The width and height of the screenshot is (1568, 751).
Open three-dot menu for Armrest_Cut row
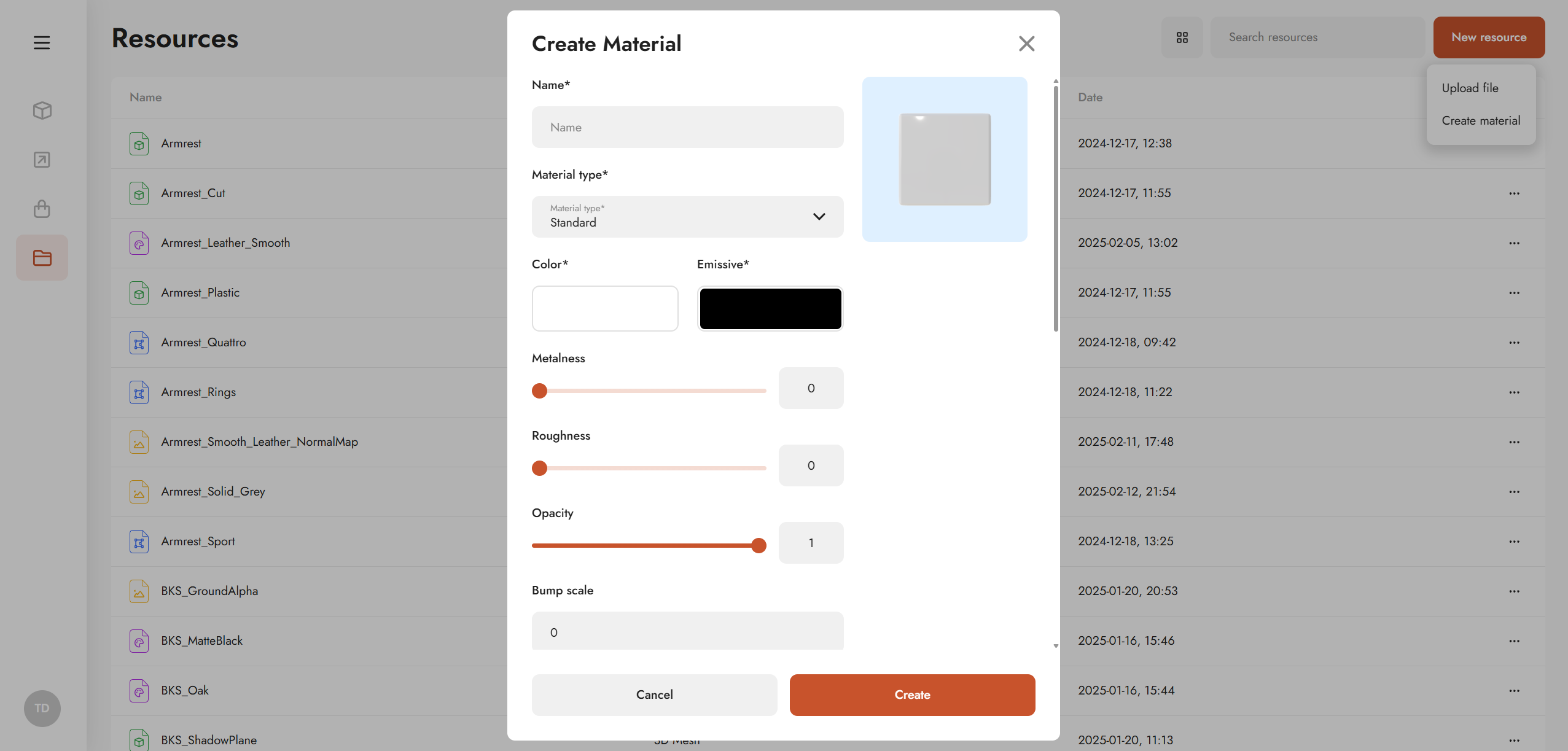click(x=1514, y=193)
